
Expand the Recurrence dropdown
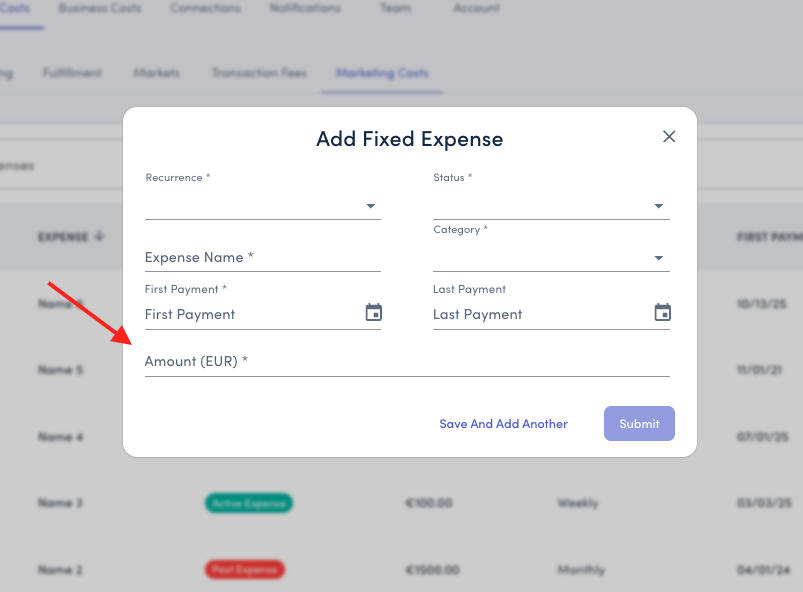pyautogui.click(x=263, y=206)
